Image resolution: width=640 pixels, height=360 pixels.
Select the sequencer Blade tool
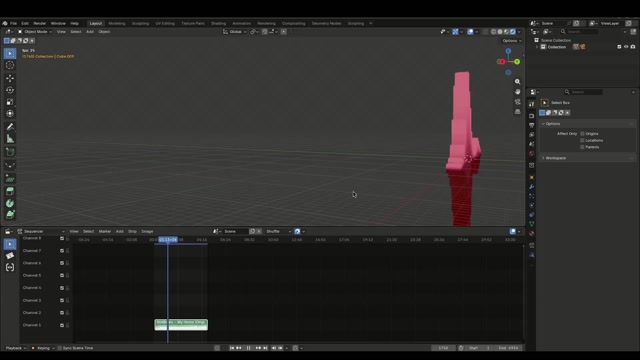click(10, 256)
